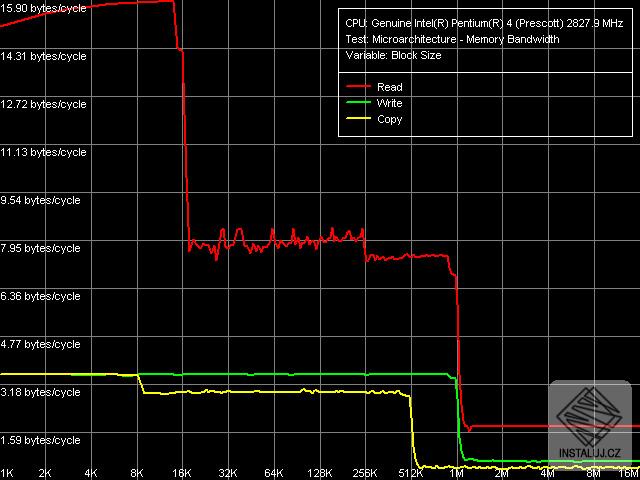Click the yellow Copy legend line swatch

[x=358, y=119]
